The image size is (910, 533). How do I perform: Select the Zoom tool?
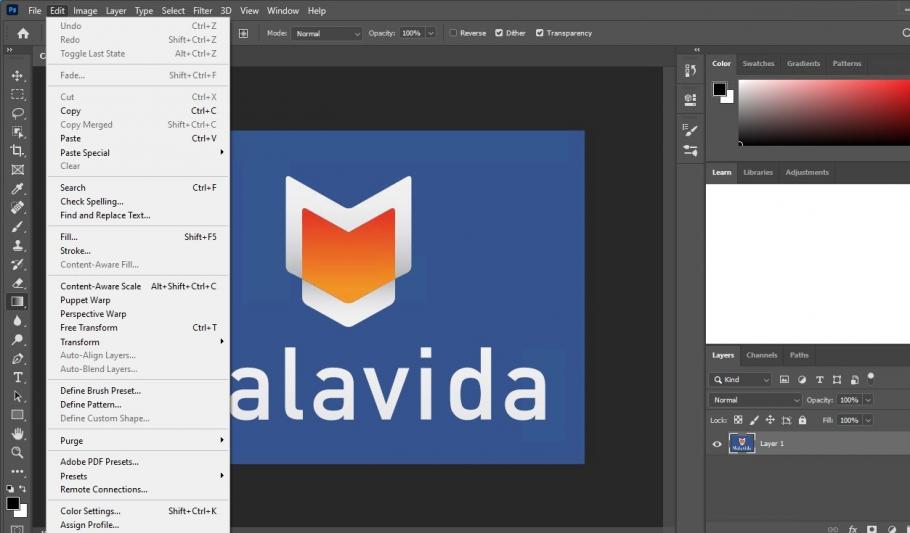17,452
